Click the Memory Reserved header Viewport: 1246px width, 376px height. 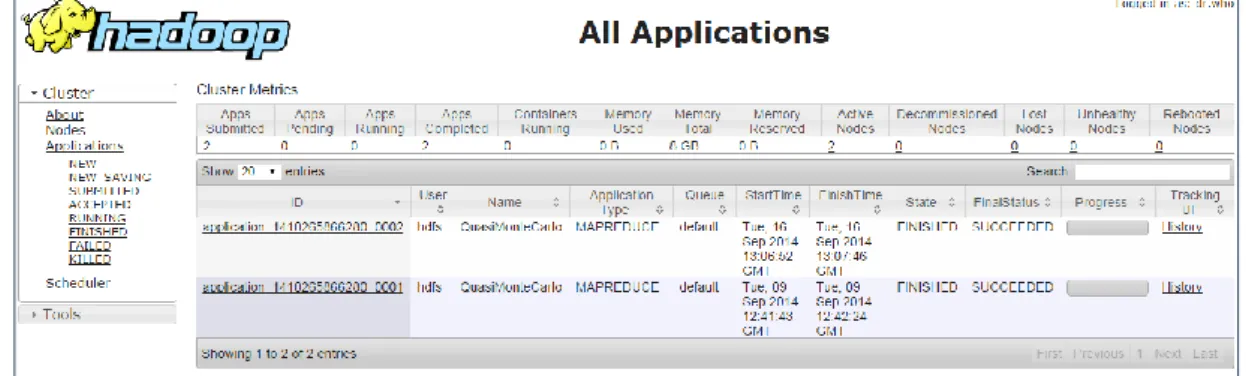(777, 121)
